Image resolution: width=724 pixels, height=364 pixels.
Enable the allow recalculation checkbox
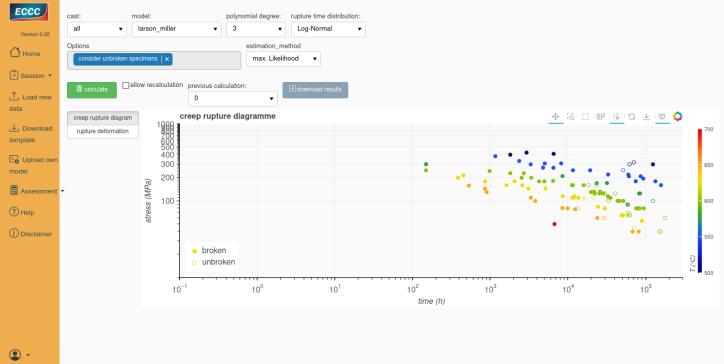tap(126, 85)
